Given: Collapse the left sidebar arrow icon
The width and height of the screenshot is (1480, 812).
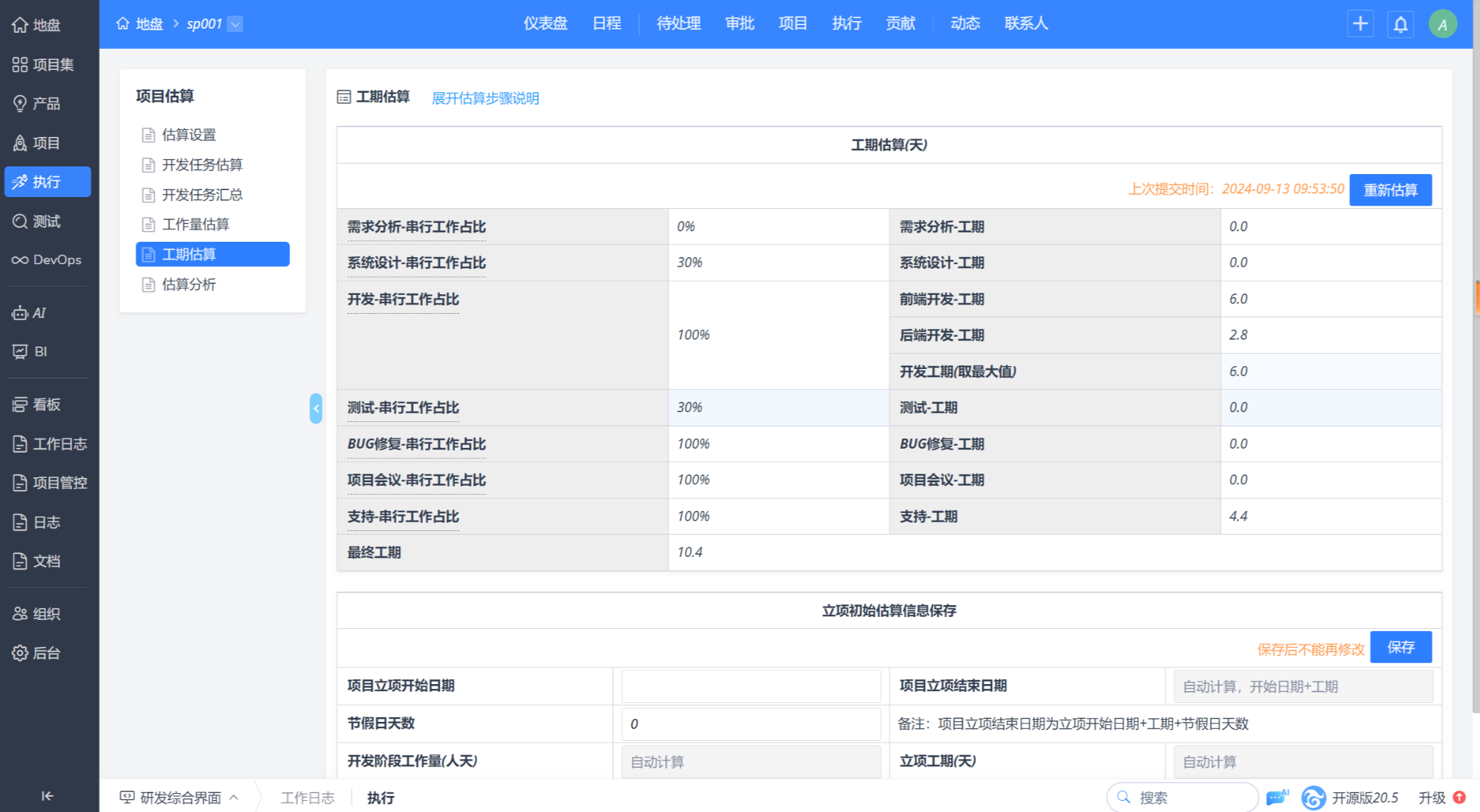Looking at the screenshot, I should [47, 796].
